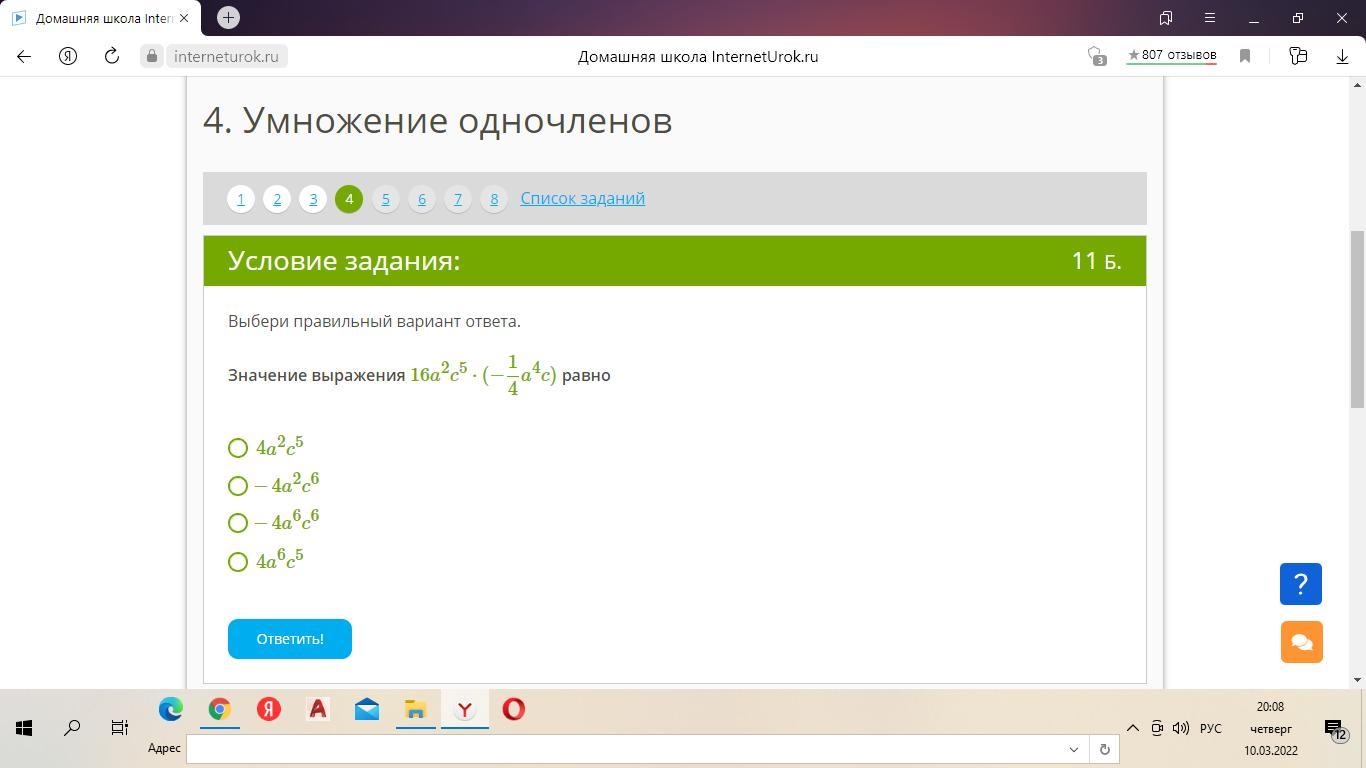This screenshot has height=768, width=1366.
Task: Open the protection shield counter icon
Action: click(x=1097, y=57)
